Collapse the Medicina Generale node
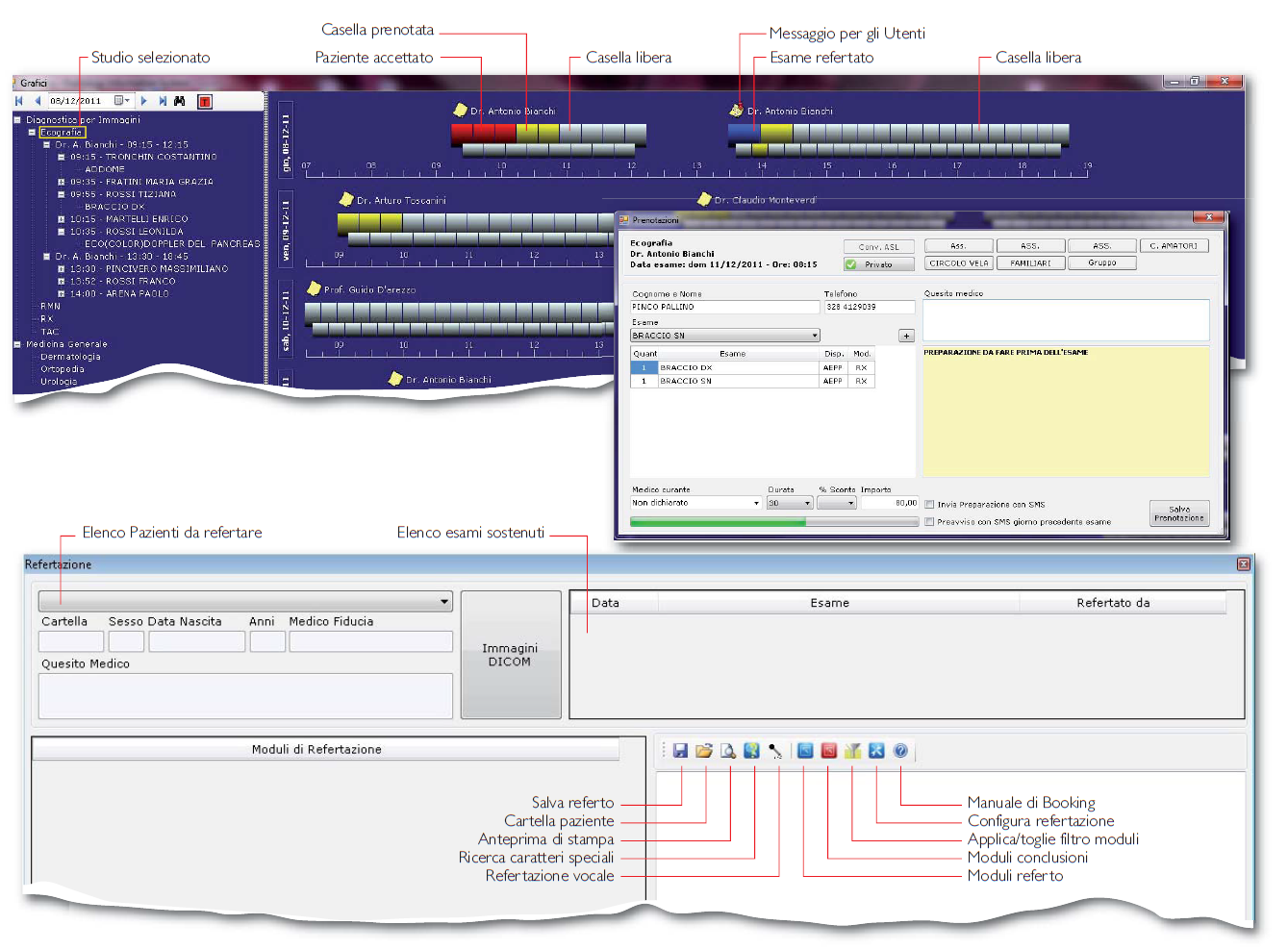Viewport: 1288px width, 950px height. [x=17, y=344]
